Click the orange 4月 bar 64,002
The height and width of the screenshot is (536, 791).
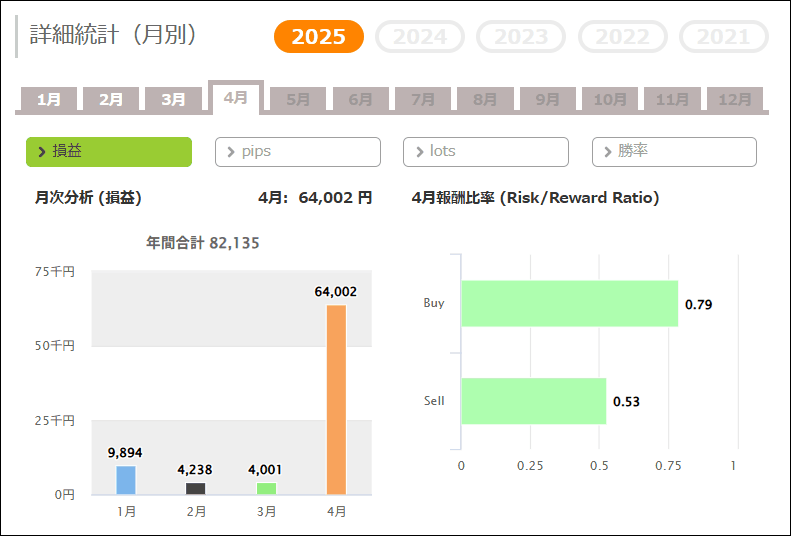[x=336, y=400]
